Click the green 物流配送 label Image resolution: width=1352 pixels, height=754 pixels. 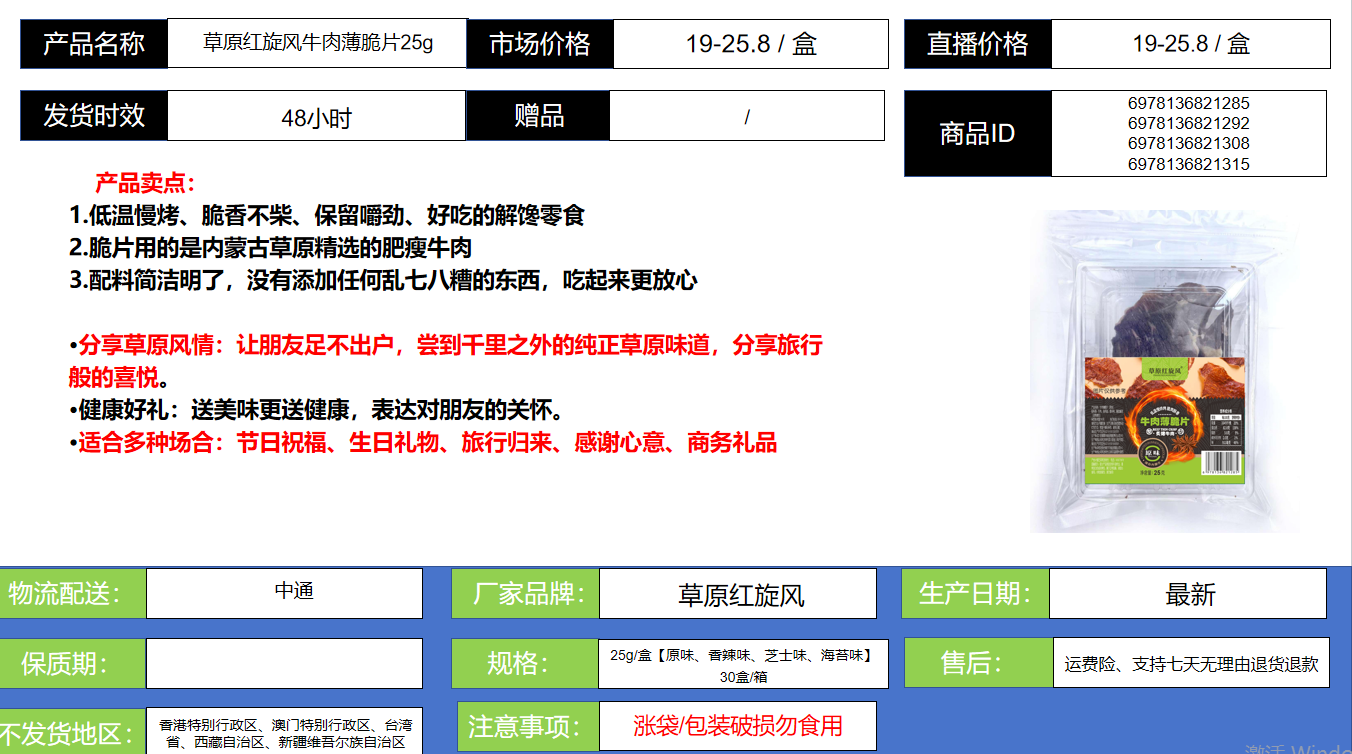click(65, 593)
